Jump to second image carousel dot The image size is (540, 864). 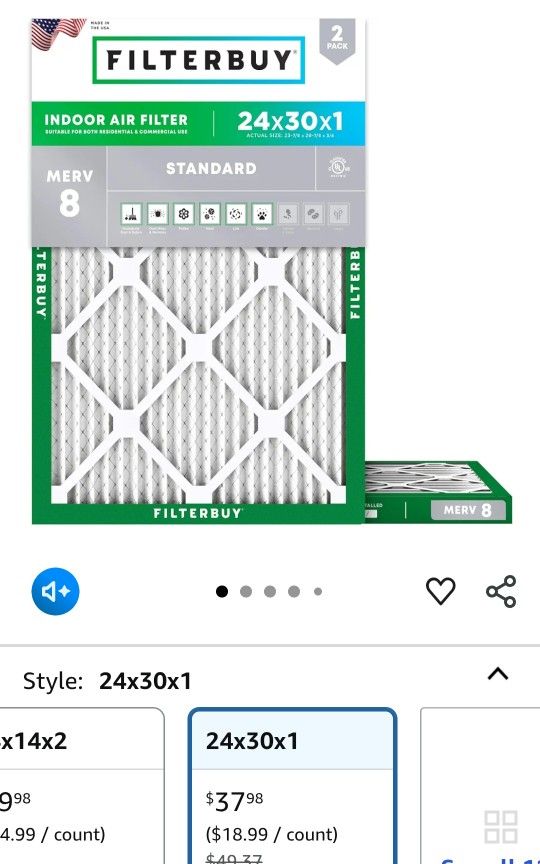click(x=246, y=591)
